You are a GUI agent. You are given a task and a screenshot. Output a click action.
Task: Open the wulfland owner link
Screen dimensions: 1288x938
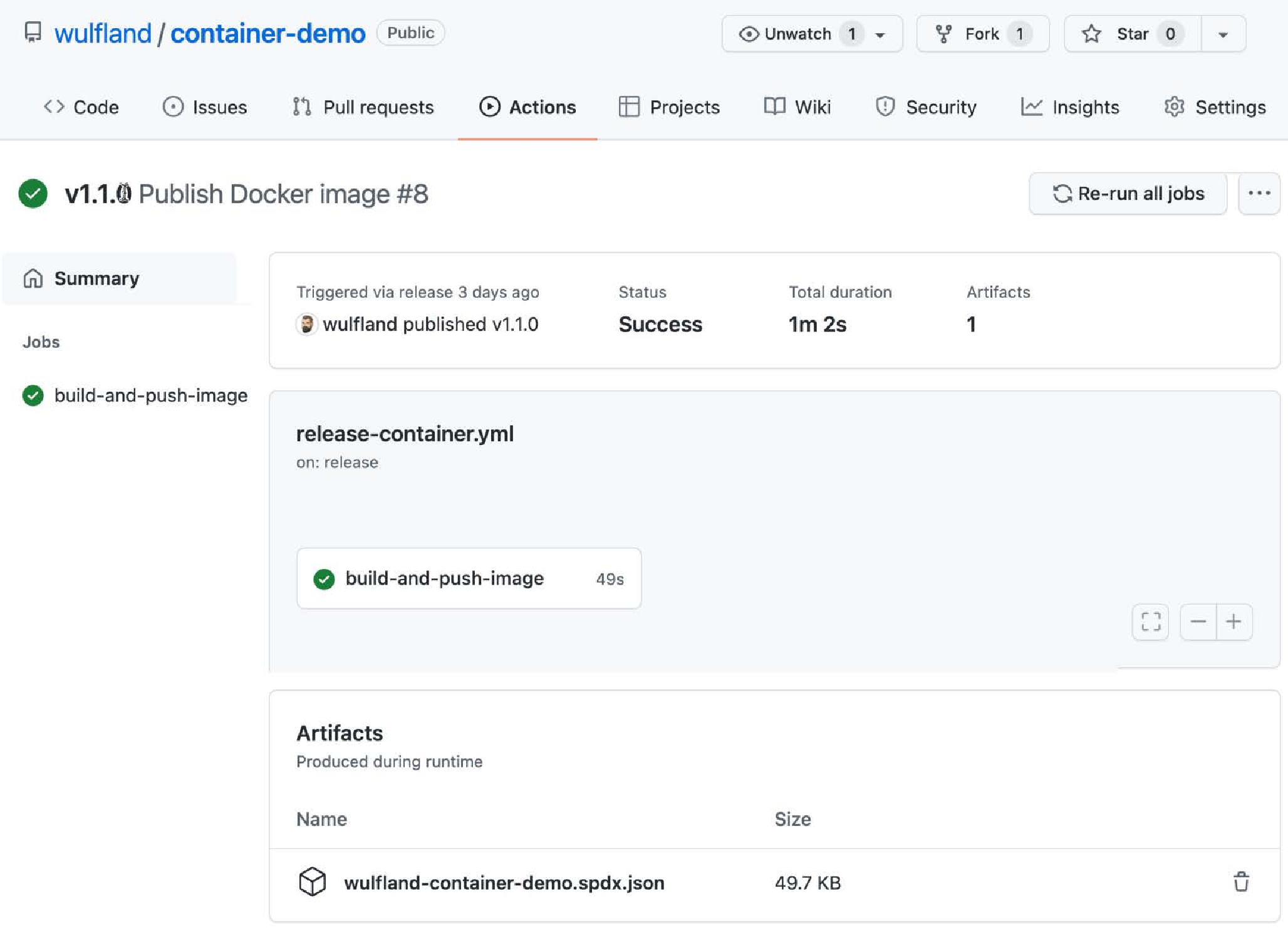pos(103,33)
